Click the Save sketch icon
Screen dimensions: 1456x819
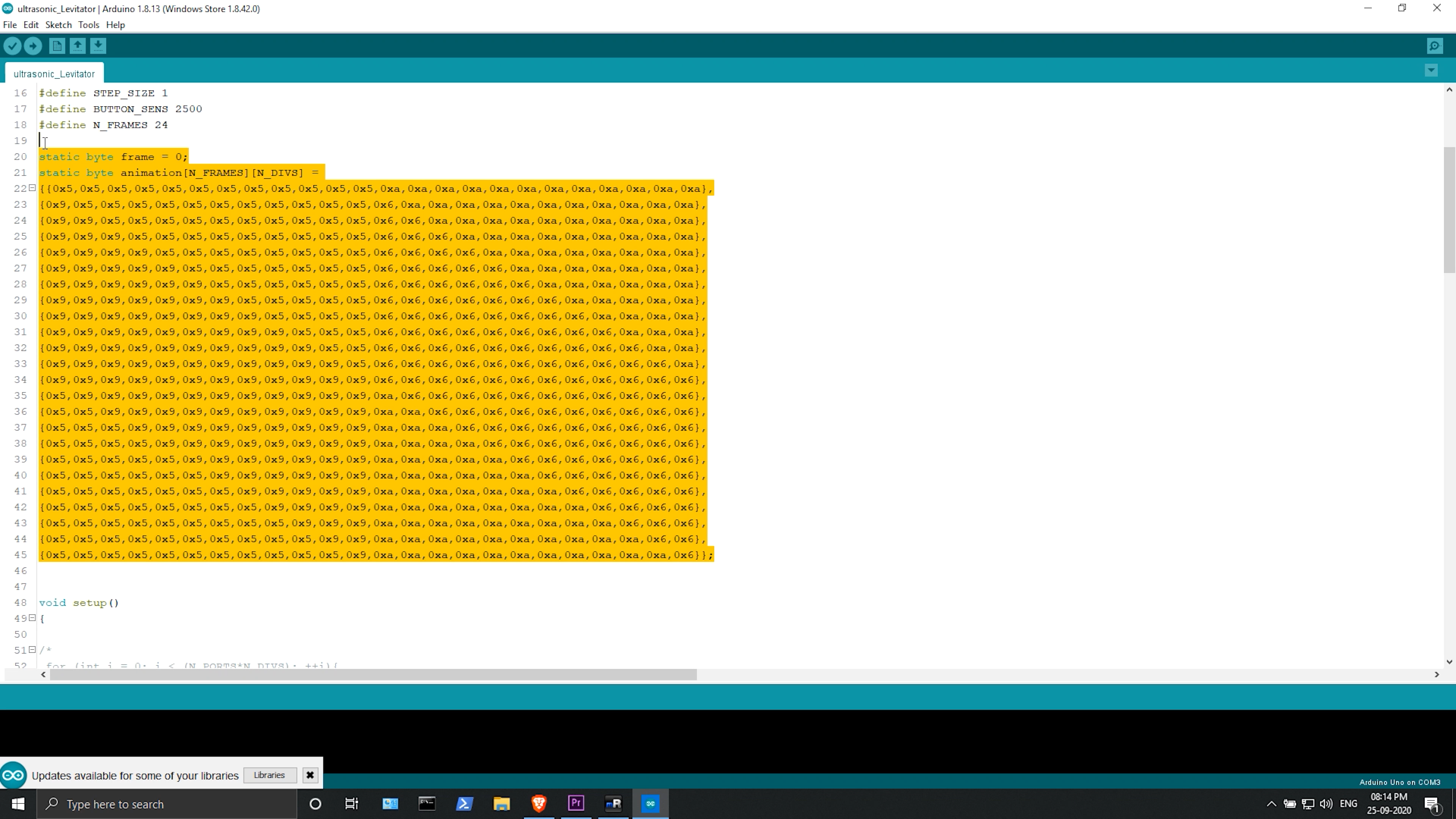[98, 46]
